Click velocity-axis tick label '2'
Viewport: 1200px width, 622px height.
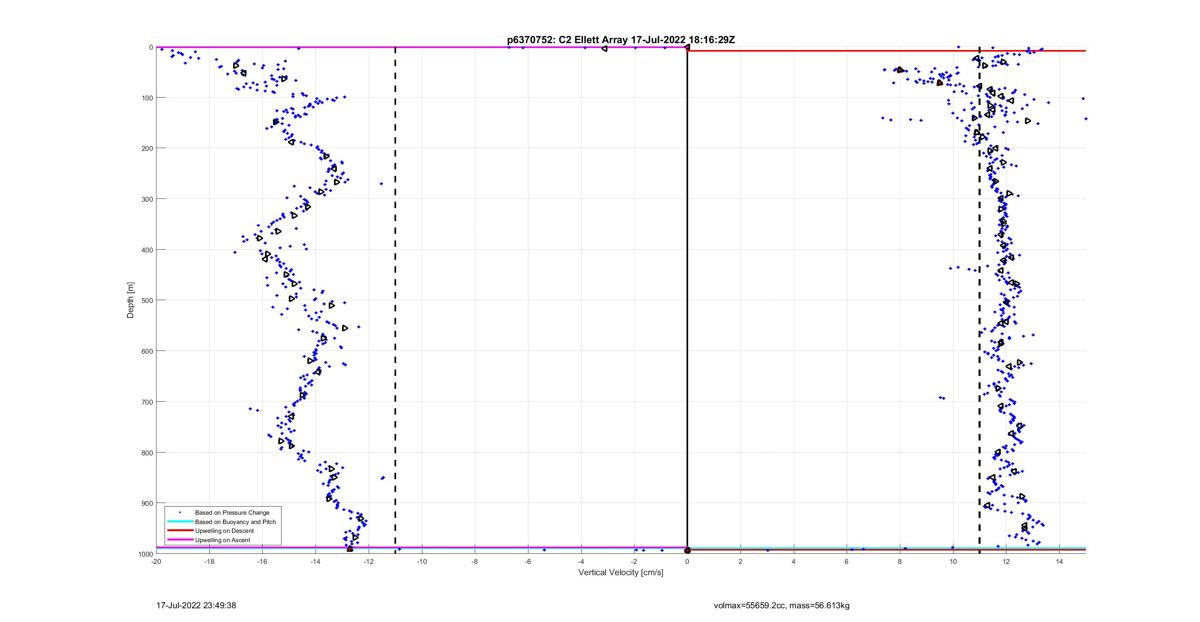click(x=740, y=562)
